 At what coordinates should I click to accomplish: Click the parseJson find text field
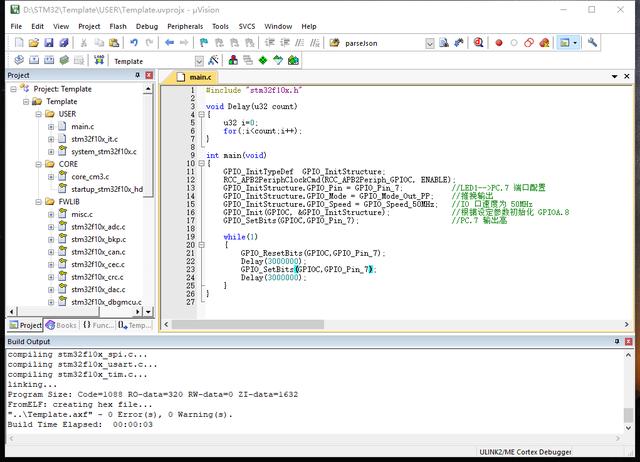coord(384,43)
